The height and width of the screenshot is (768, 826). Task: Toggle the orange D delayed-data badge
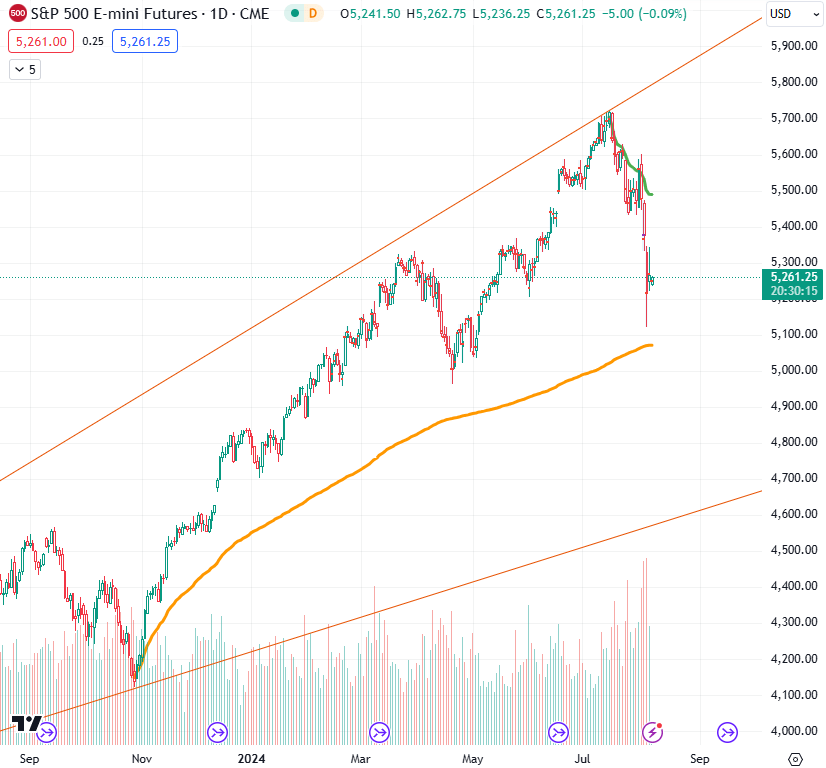point(312,14)
